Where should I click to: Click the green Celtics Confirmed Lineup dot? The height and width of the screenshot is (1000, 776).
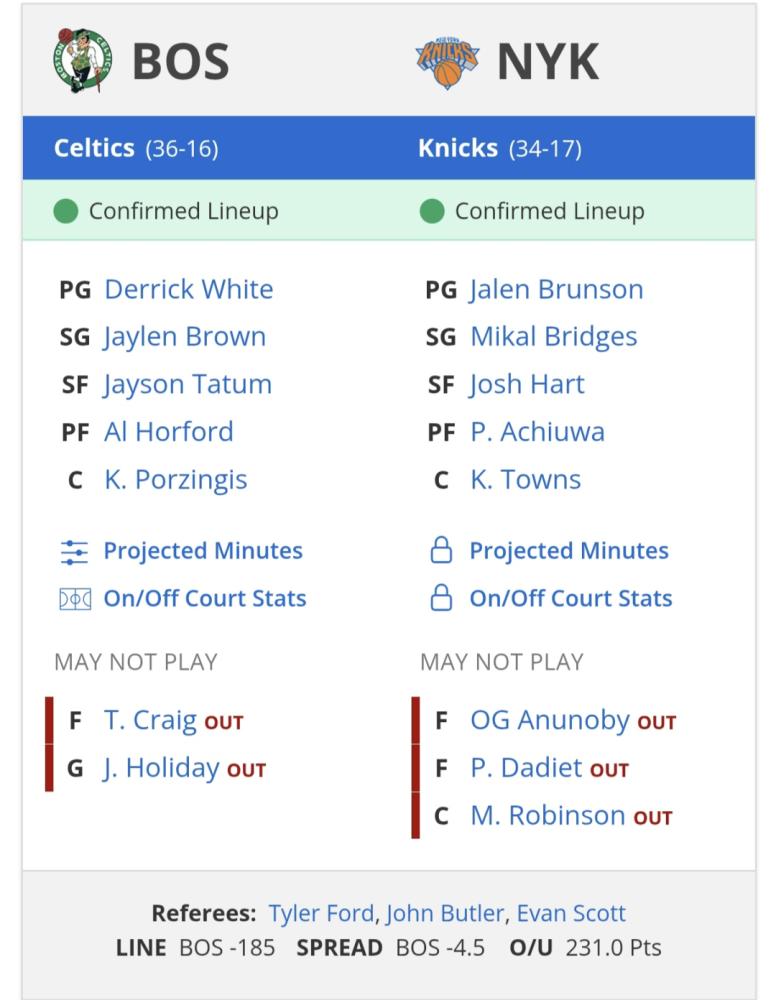(x=66, y=211)
